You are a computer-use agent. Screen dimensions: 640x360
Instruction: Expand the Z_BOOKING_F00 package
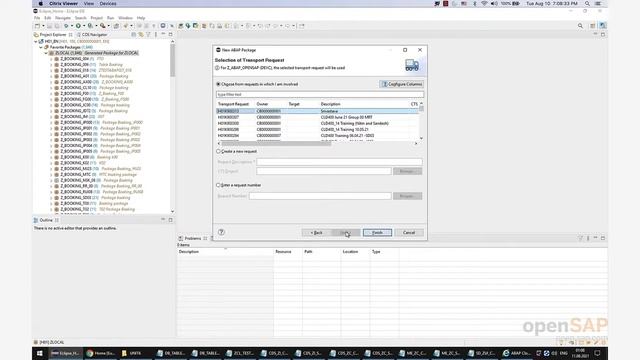pyautogui.click(x=51, y=93)
